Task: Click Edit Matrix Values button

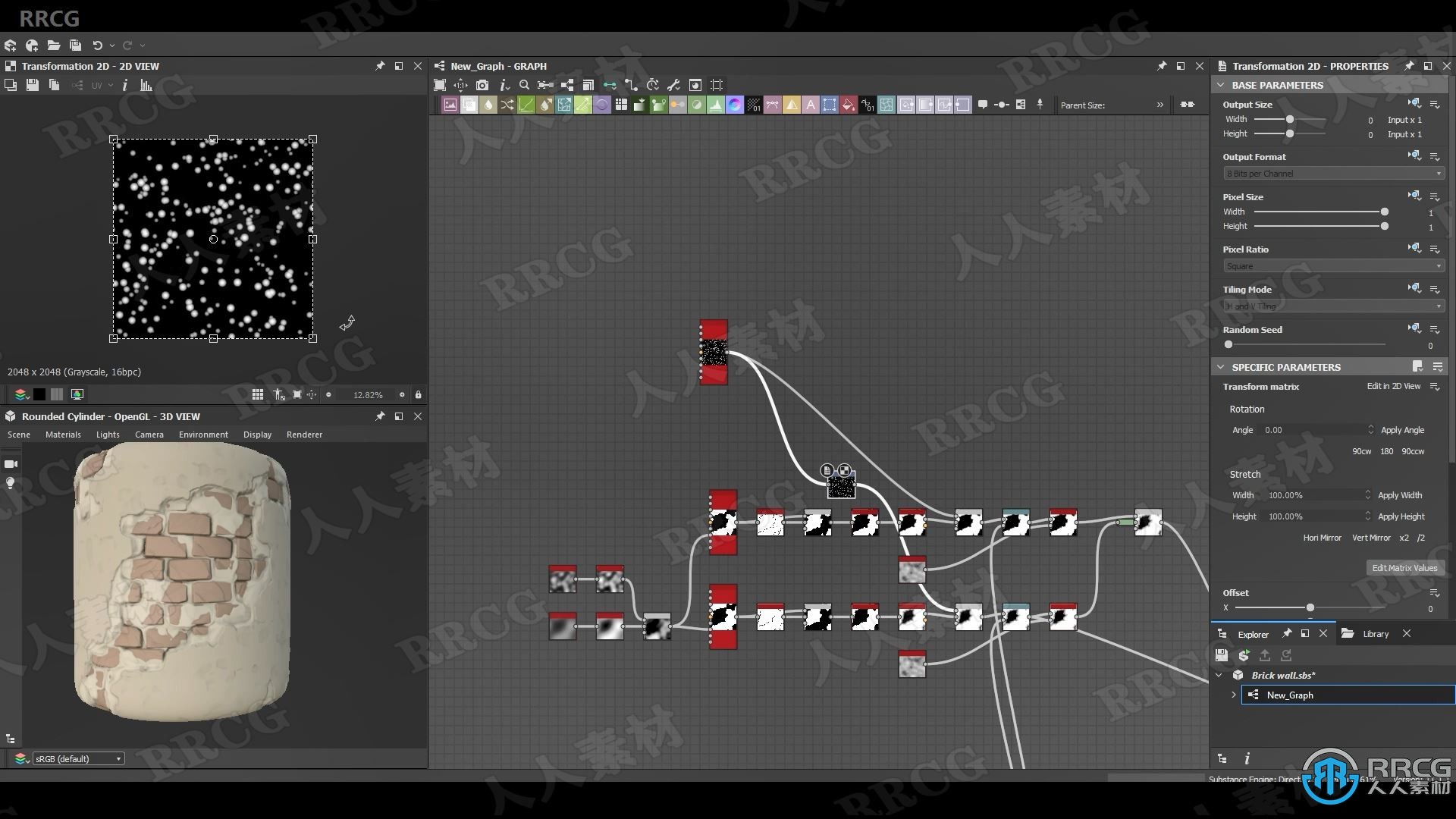Action: pos(1403,567)
